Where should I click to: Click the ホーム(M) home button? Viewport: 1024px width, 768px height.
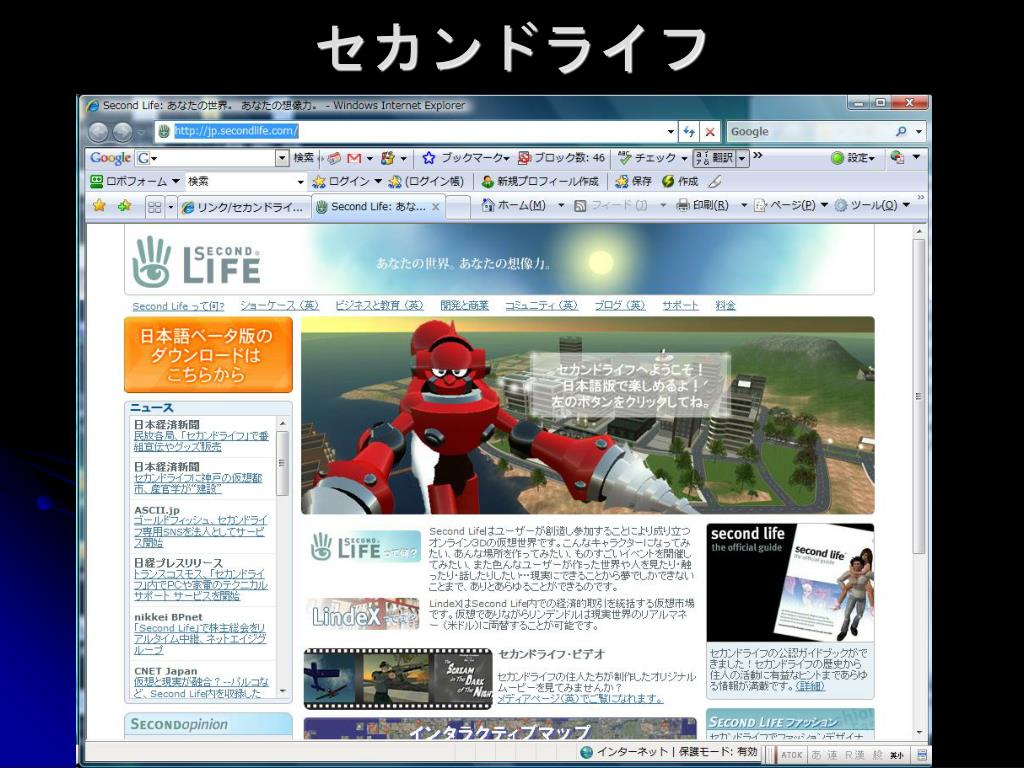513,206
